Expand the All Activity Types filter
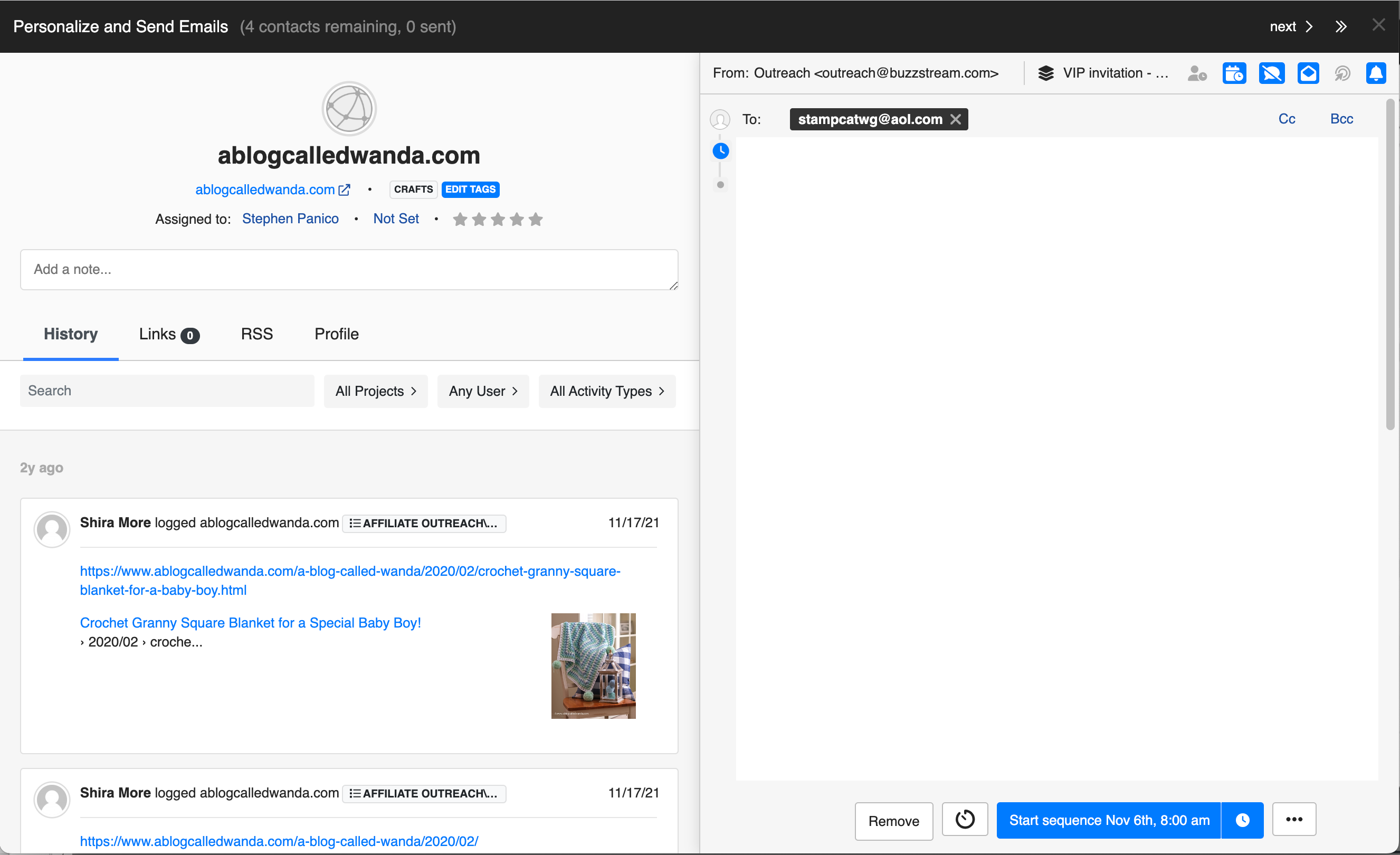Viewport: 1400px width, 855px height. (607, 391)
